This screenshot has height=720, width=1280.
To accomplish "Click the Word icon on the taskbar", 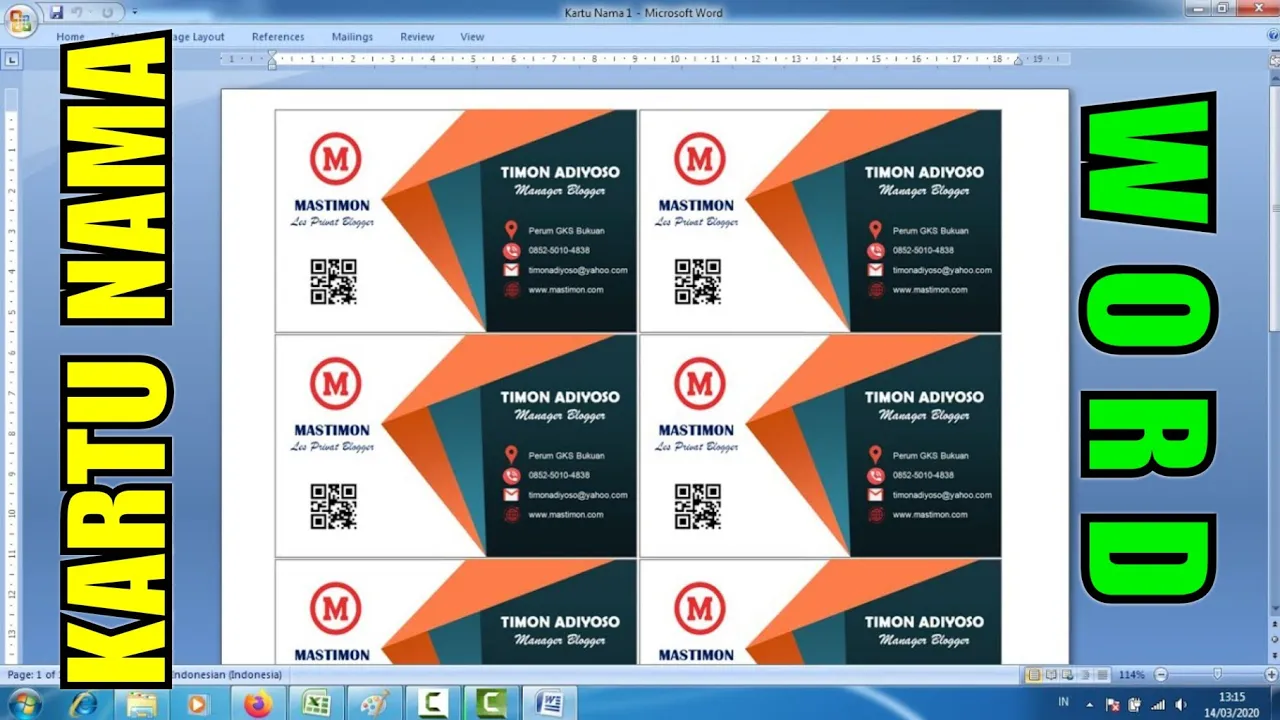I will (x=548, y=704).
